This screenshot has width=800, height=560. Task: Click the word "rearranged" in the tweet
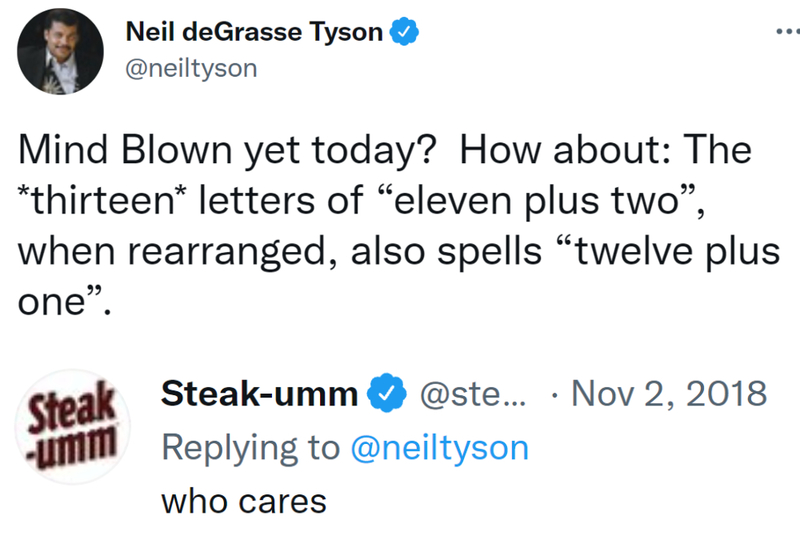click(x=227, y=252)
